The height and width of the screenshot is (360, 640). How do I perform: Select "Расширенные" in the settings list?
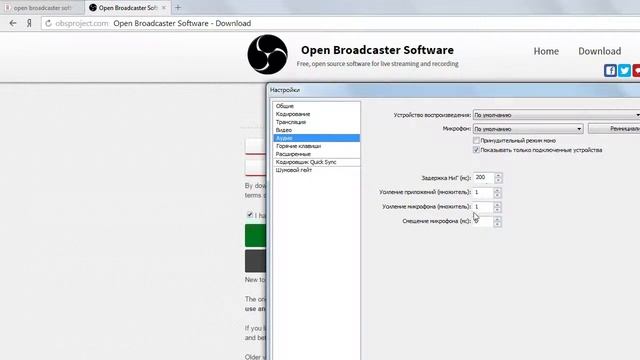click(316, 154)
